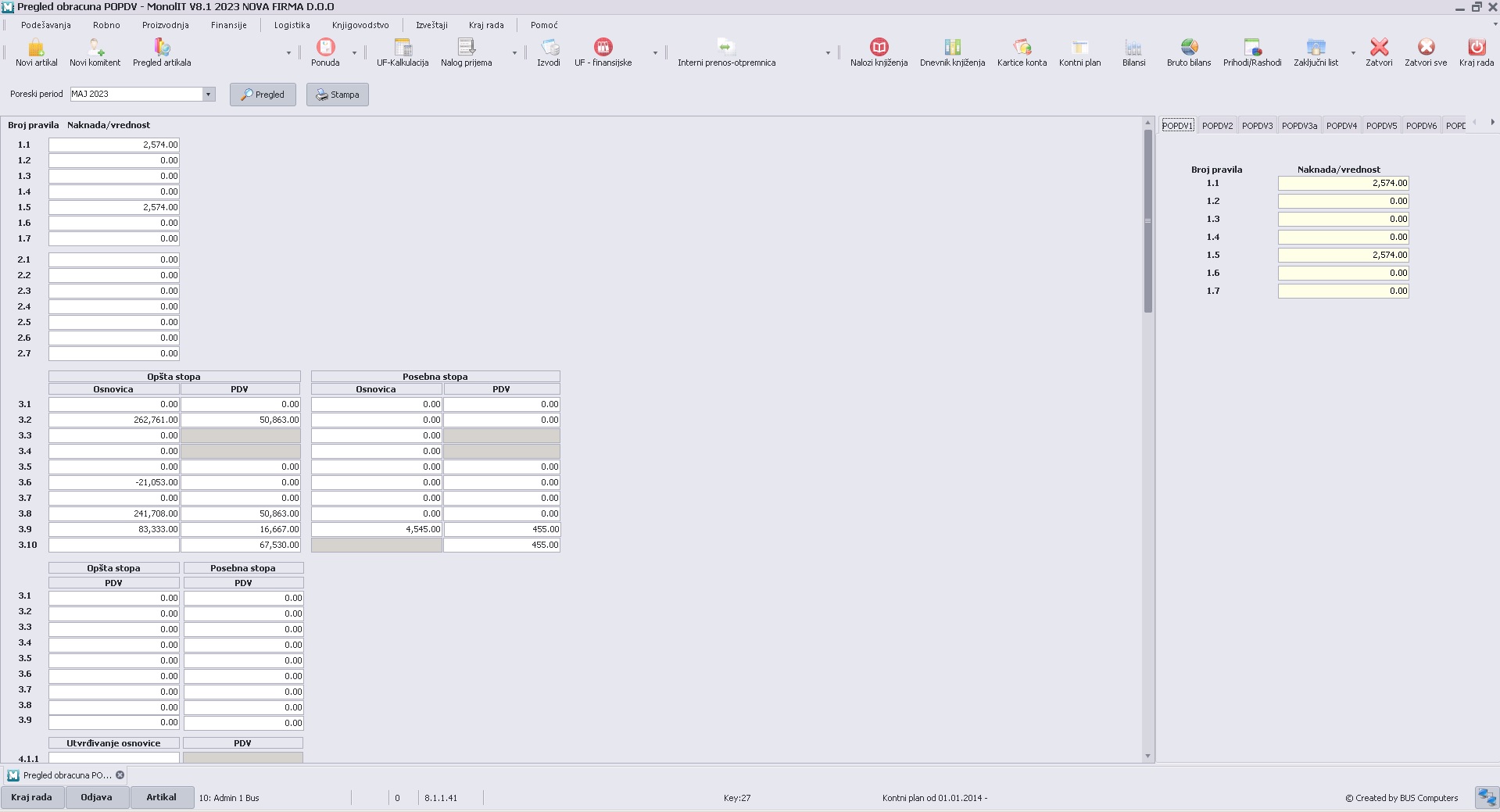
Task: Switch to the POPDV3 tab
Action: (1257, 126)
